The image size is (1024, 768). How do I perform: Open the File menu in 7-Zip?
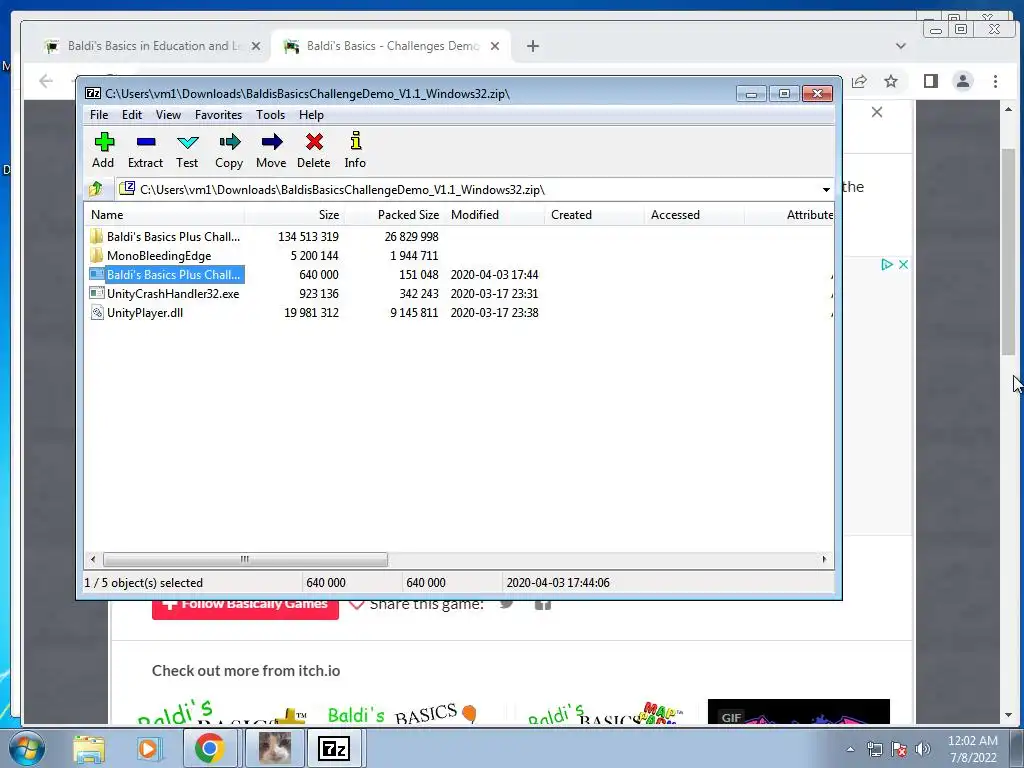[x=99, y=115]
